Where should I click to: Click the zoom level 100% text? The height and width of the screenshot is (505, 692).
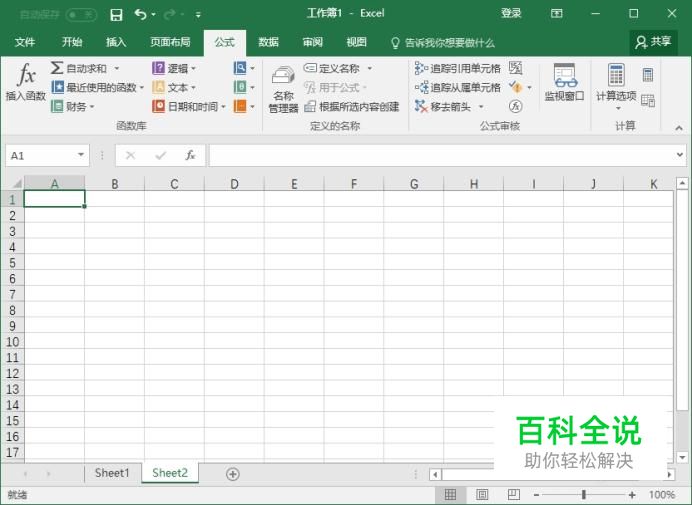(662, 494)
